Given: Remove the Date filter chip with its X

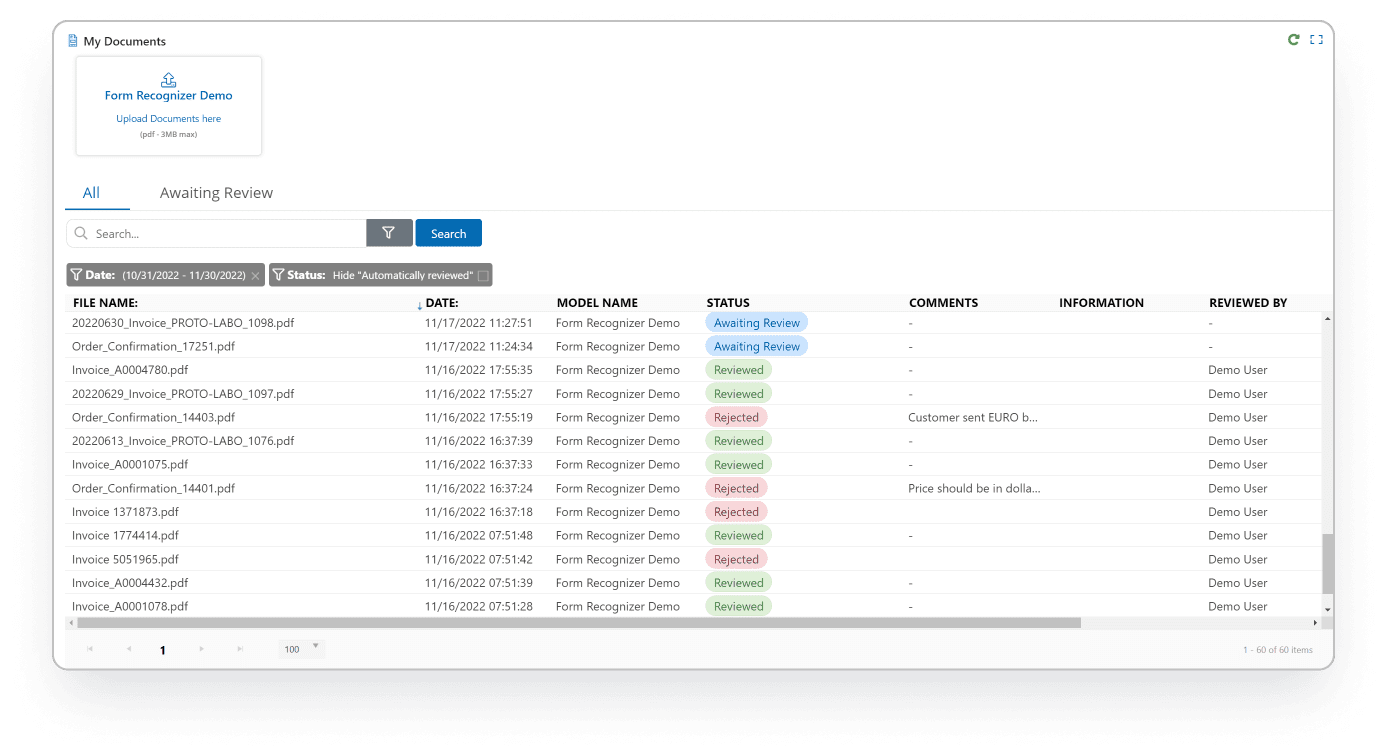Looking at the screenshot, I should [x=257, y=275].
